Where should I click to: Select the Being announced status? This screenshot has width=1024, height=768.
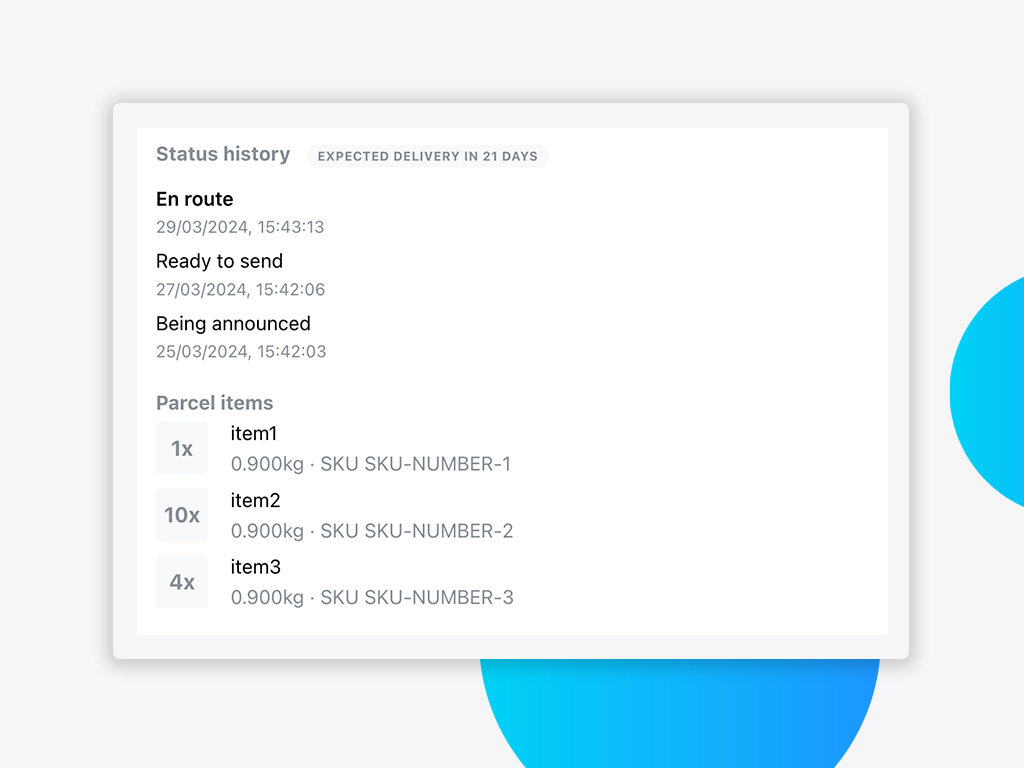[x=233, y=323]
